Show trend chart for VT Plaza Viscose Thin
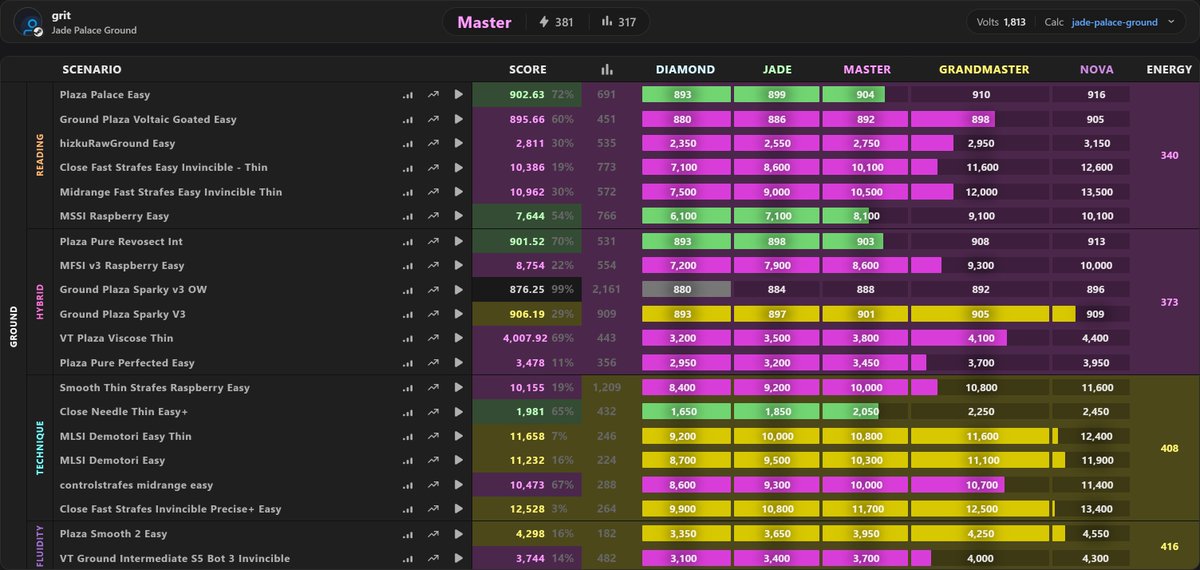Viewport: 1200px width, 570px height. (433, 338)
